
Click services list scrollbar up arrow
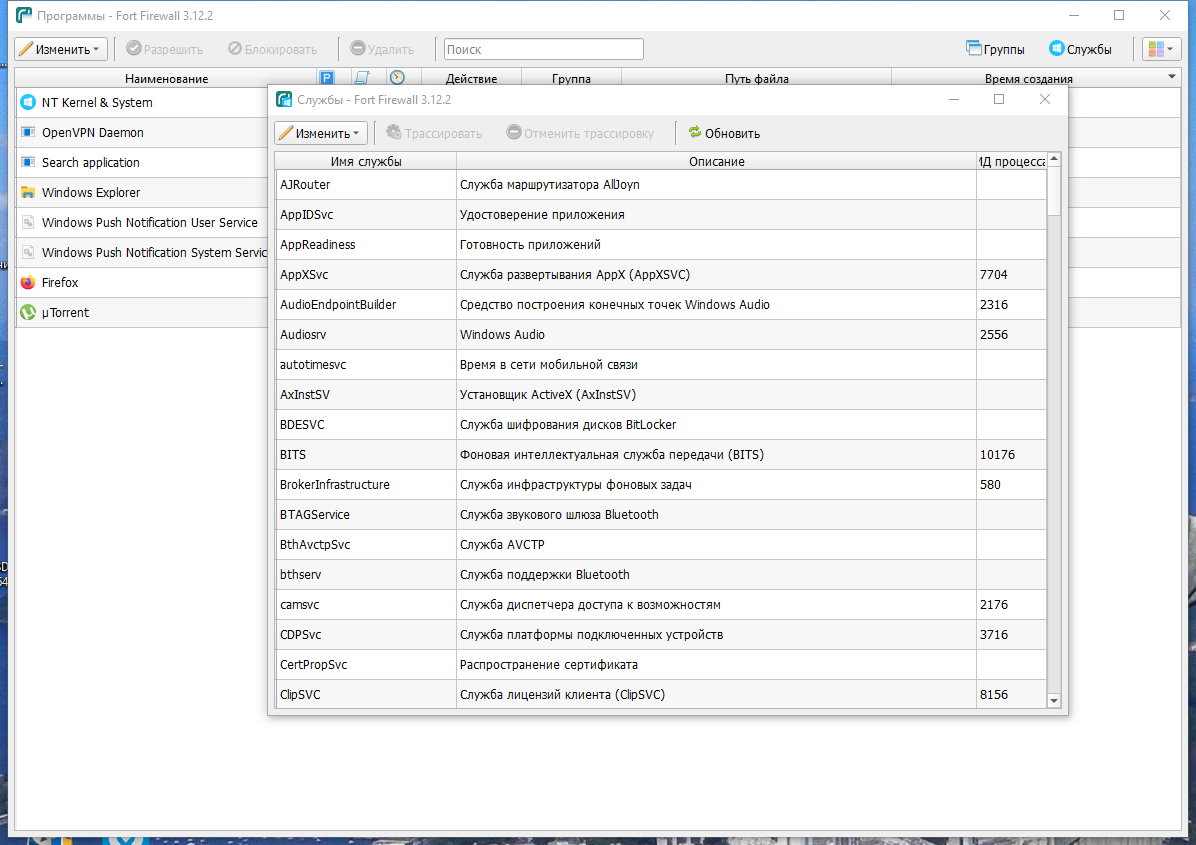point(1054,159)
